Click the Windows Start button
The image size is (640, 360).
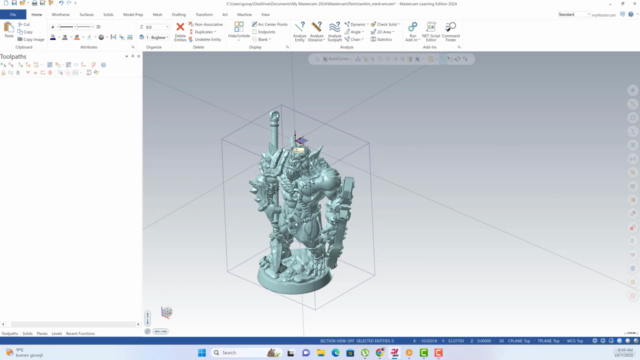click(202, 353)
